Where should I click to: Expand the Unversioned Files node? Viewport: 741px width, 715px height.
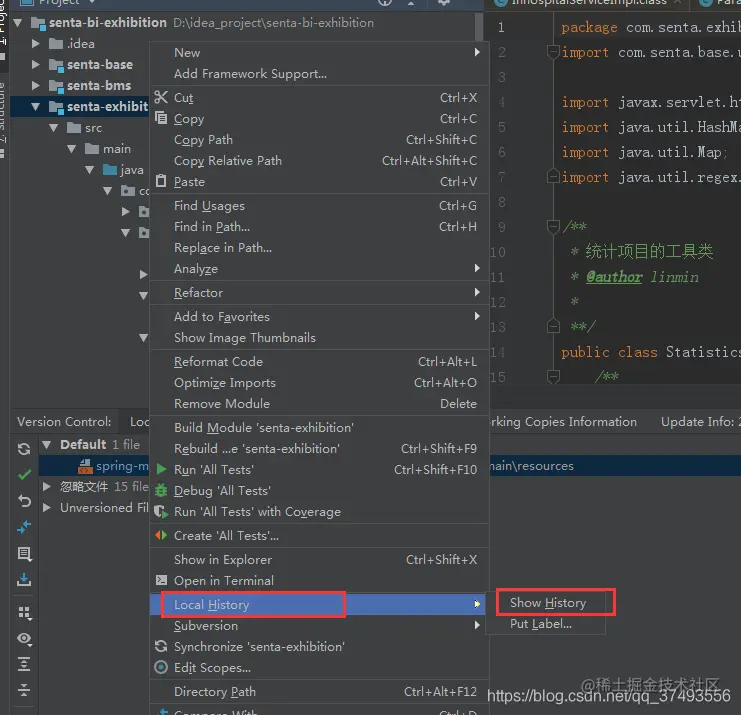tap(46, 508)
